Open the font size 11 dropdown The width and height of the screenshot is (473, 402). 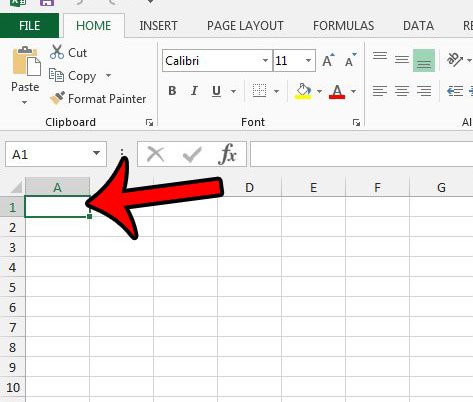[x=308, y=61]
